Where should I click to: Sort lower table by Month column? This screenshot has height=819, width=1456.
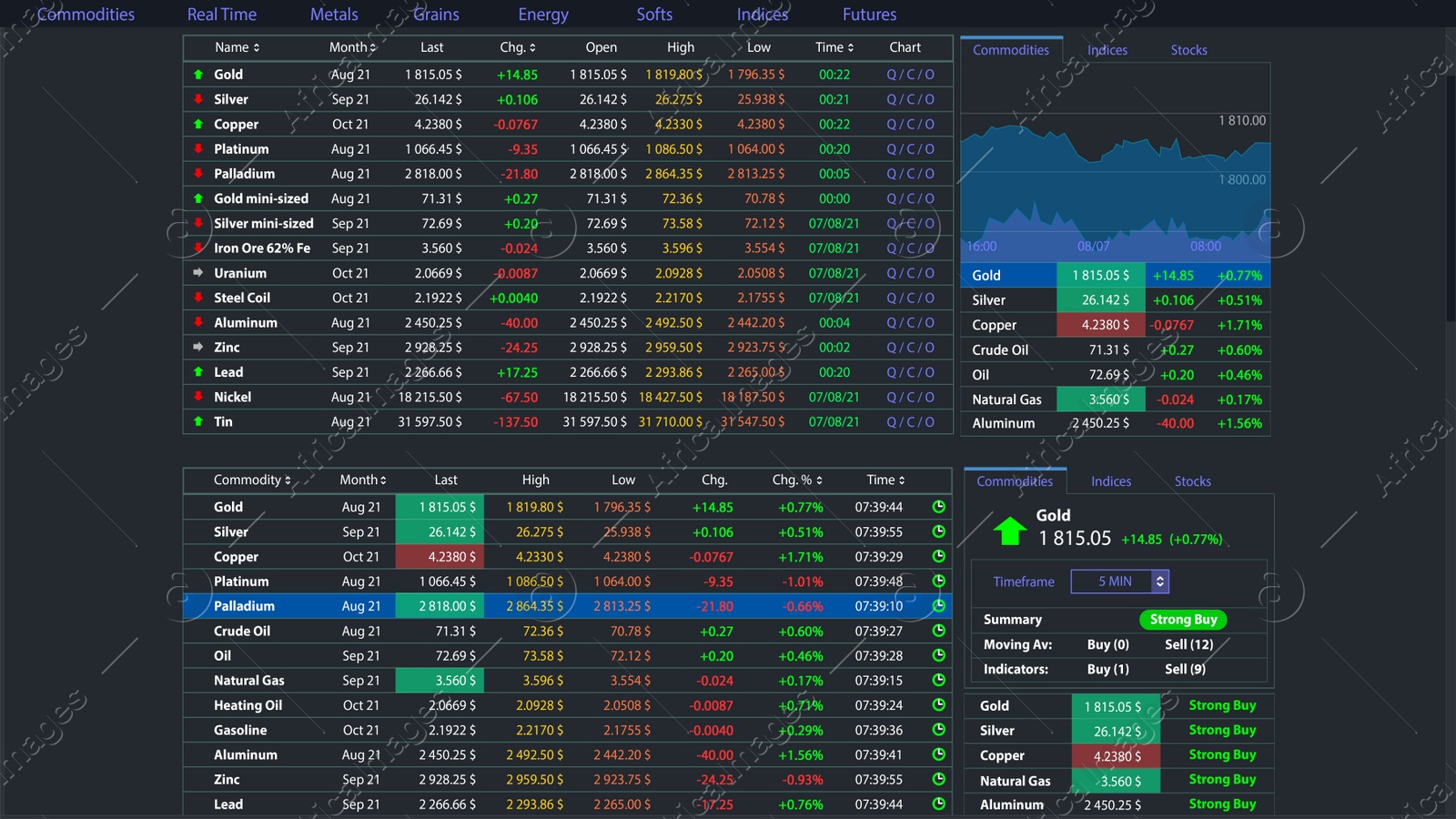click(x=363, y=480)
